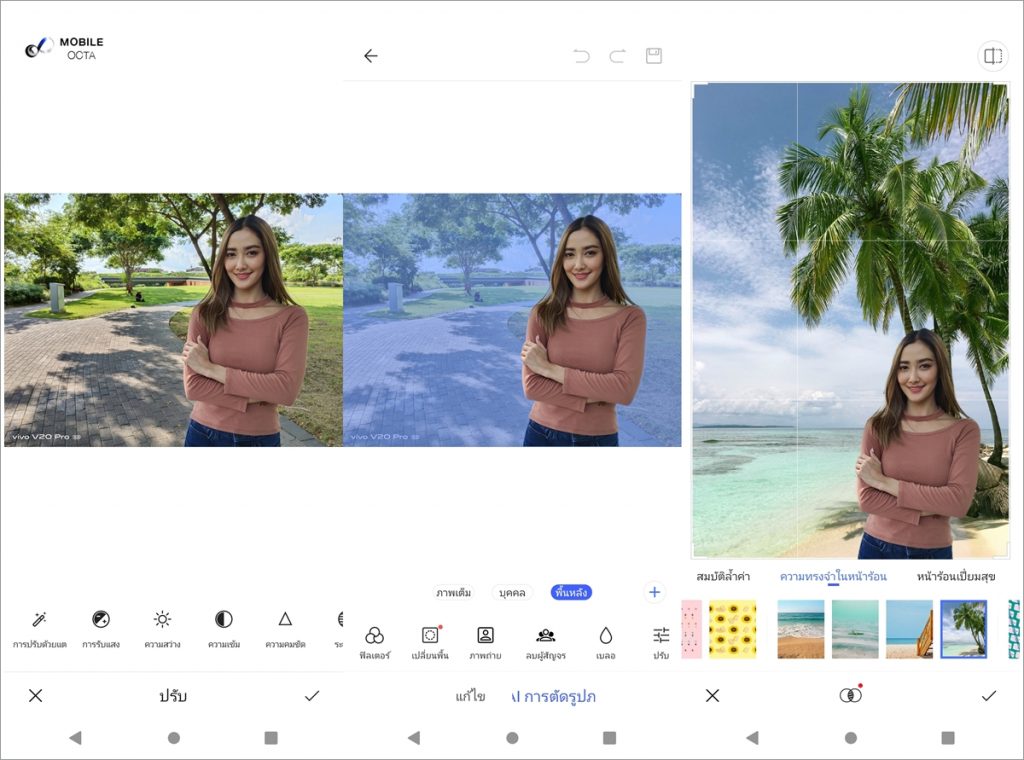Select the 'บุคคล' portrait mode chip

point(512,593)
